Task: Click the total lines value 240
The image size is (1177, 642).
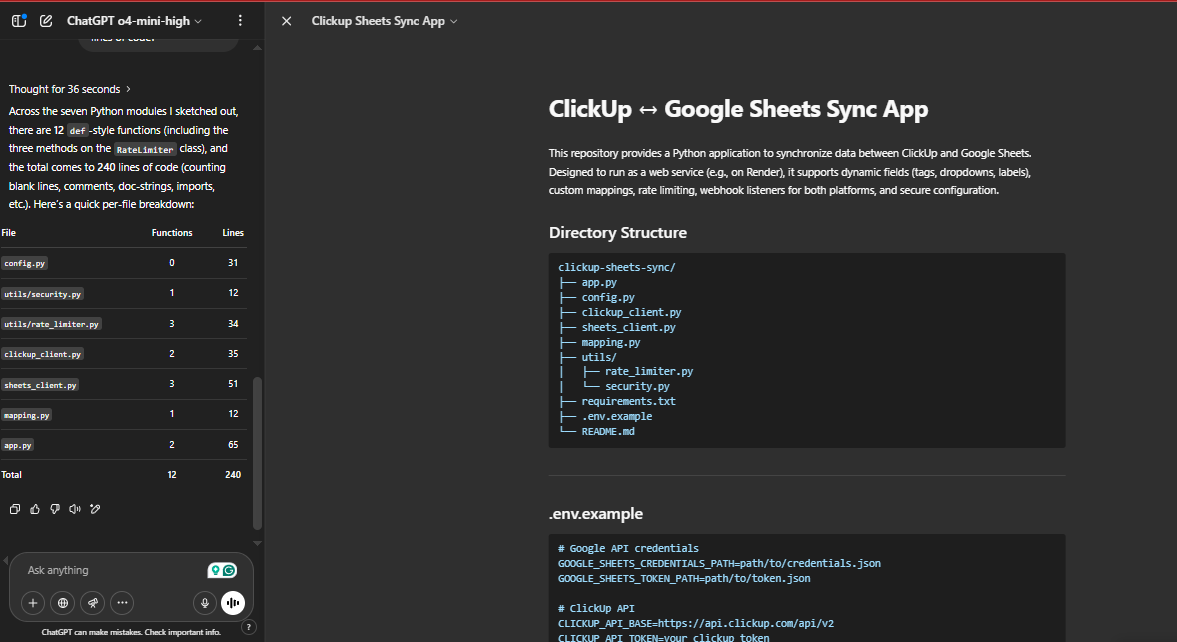Action: [x=233, y=475]
